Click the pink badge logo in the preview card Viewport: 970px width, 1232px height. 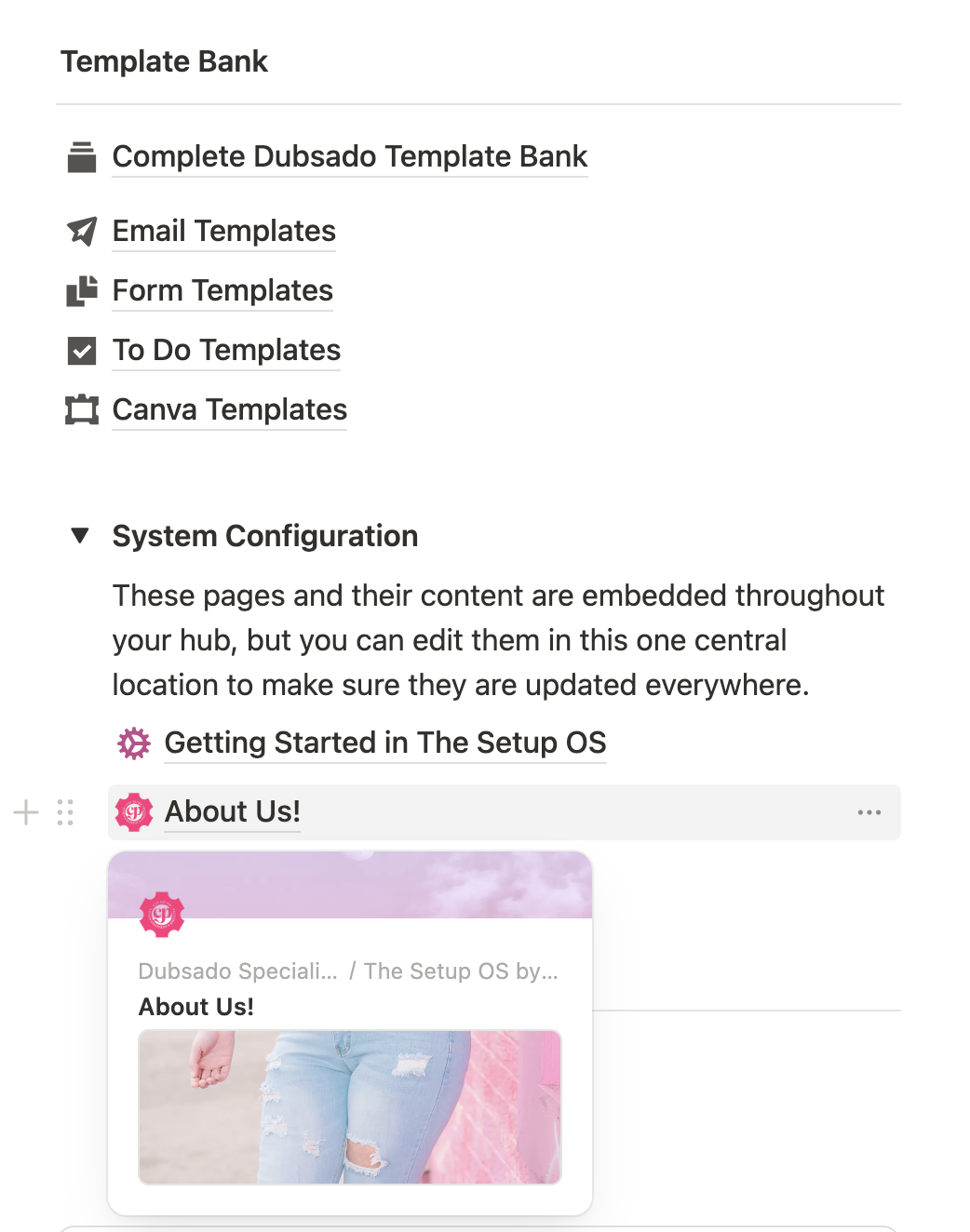[x=162, y=915]
